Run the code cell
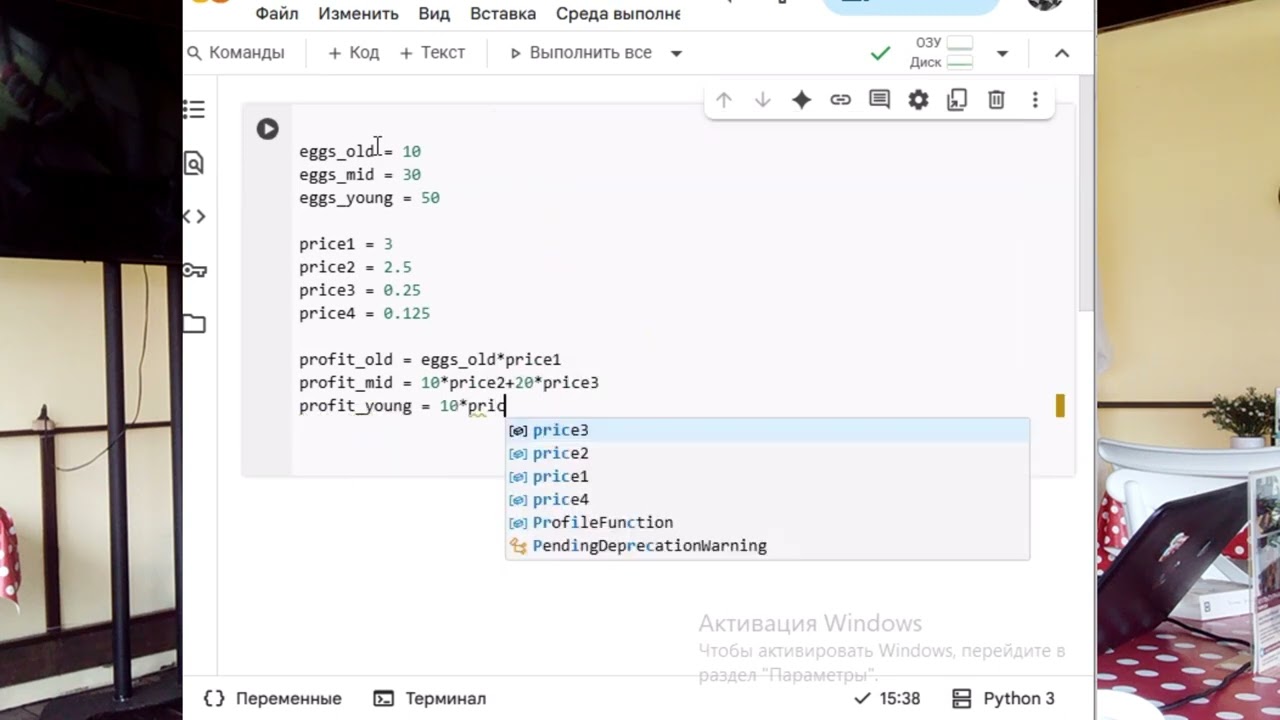The height and width of the screenshot is (720, 1280). point(267,129)
